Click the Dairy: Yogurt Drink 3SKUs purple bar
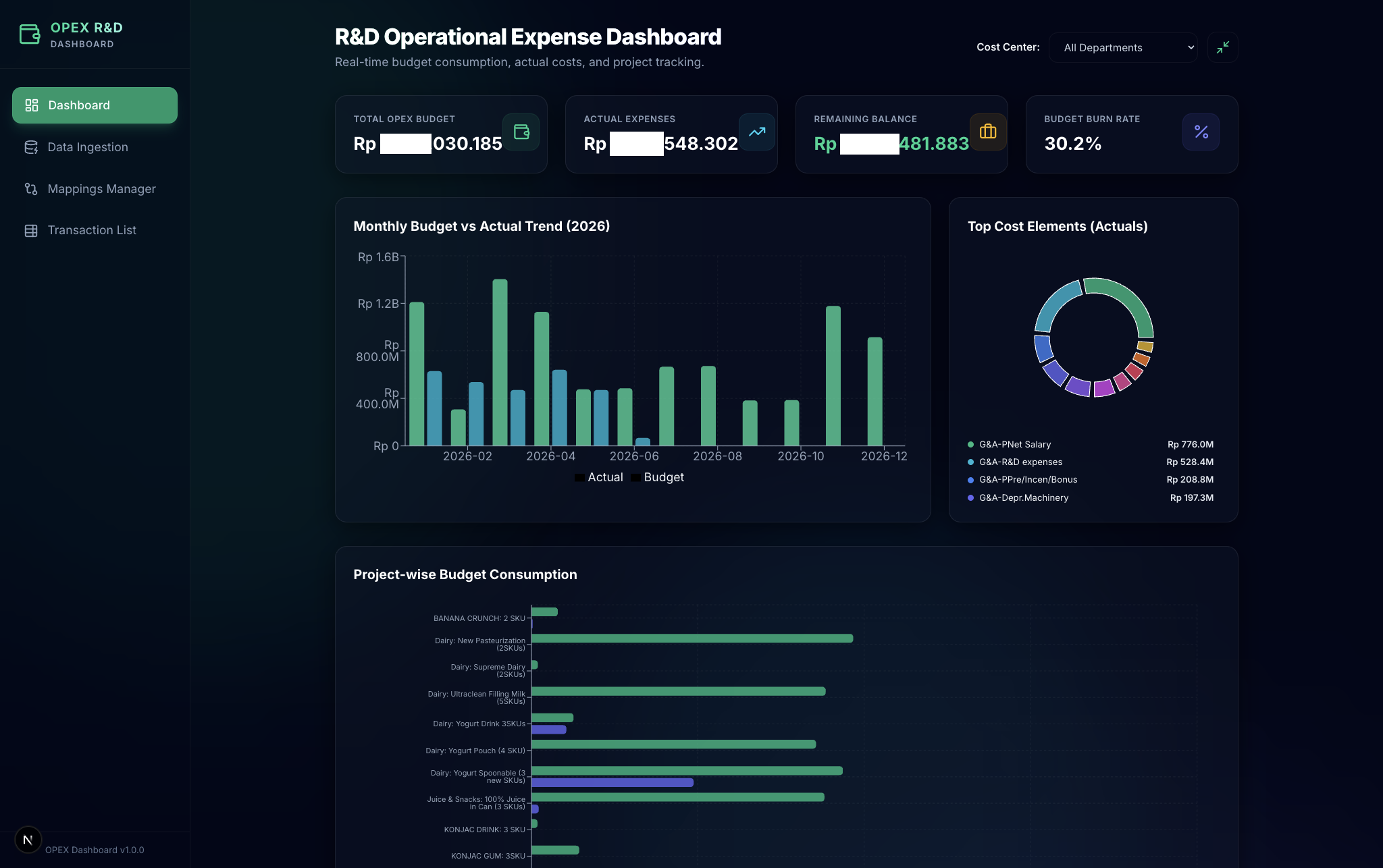Screen dimensions: 1383x868 pyautogui.click(x=549, y=730)
